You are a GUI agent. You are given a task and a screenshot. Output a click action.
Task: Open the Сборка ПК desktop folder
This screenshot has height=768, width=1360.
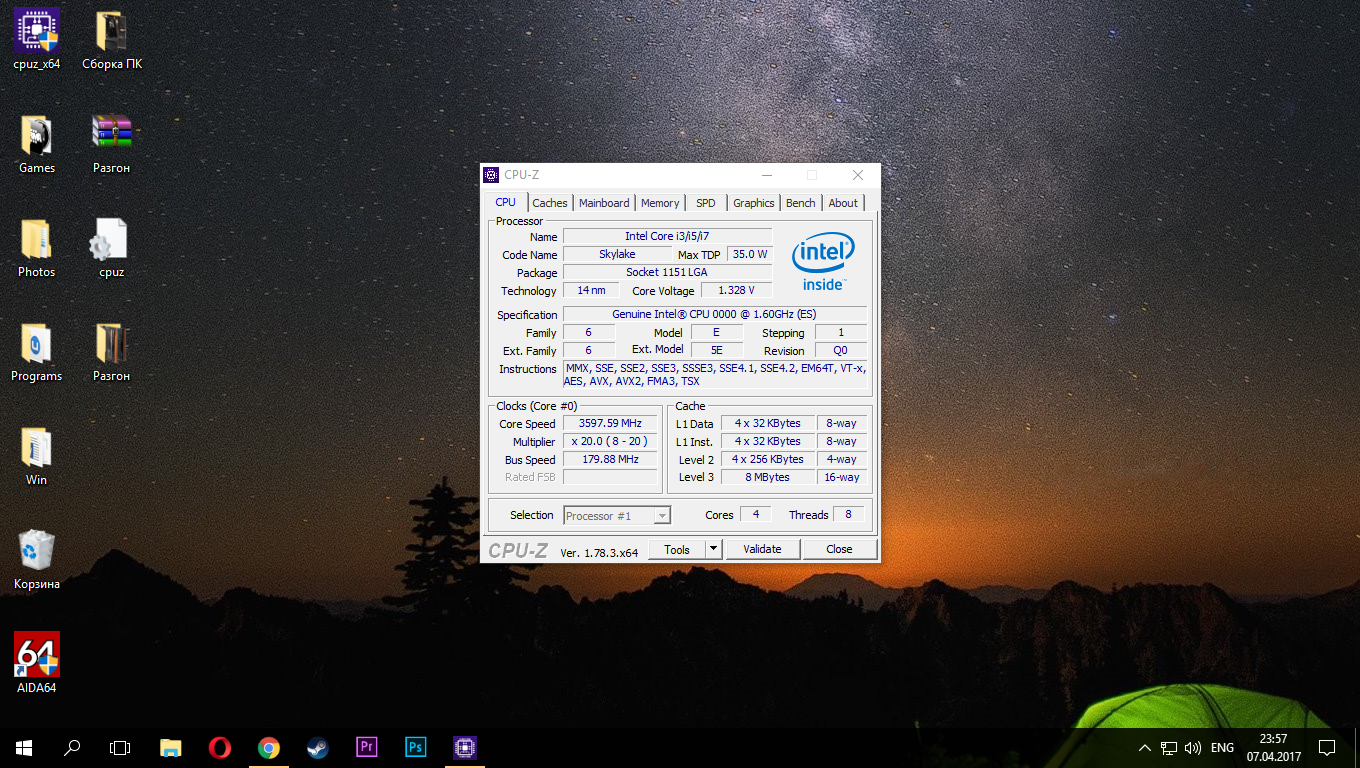(x=112, y=40)
